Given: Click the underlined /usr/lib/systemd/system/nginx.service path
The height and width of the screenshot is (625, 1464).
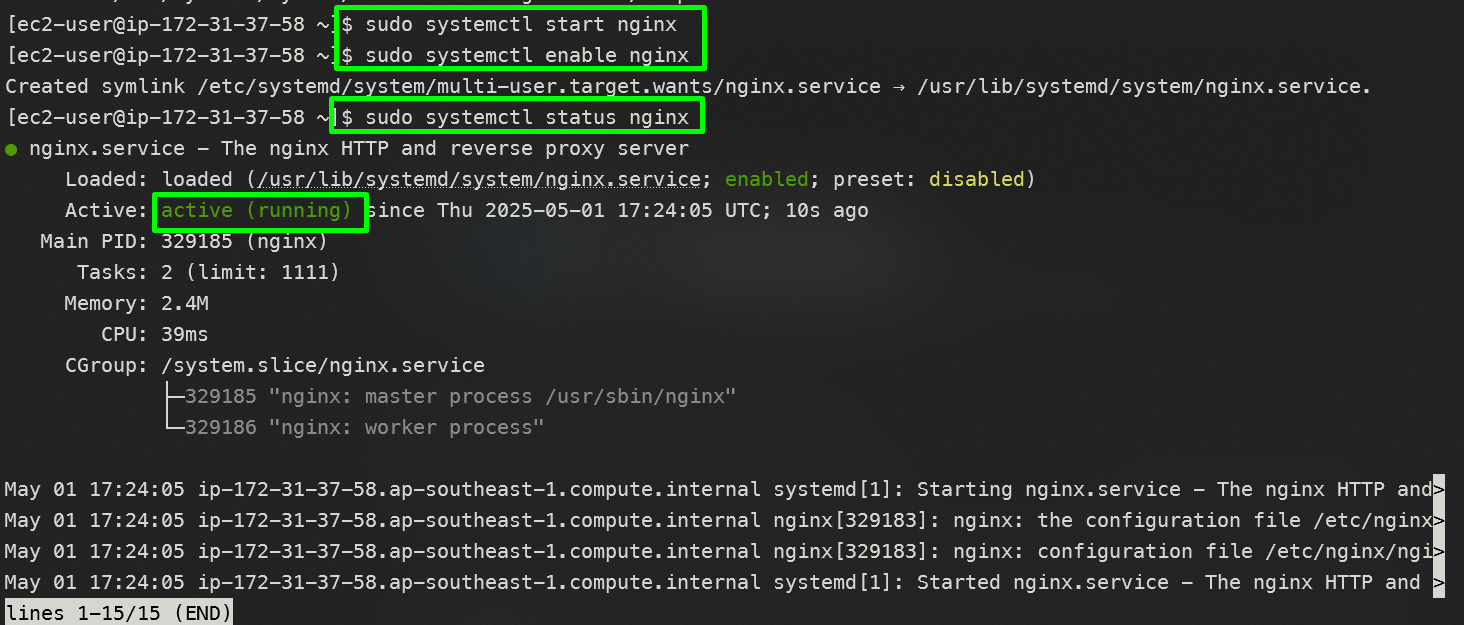Looking at the screenshot, I should click(x=479, y=180).
